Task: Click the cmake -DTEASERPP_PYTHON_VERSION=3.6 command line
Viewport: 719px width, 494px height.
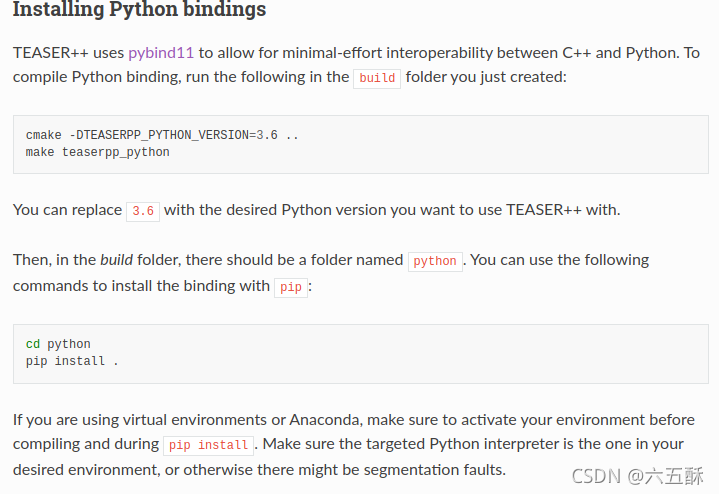Action: tap(162, 135)
